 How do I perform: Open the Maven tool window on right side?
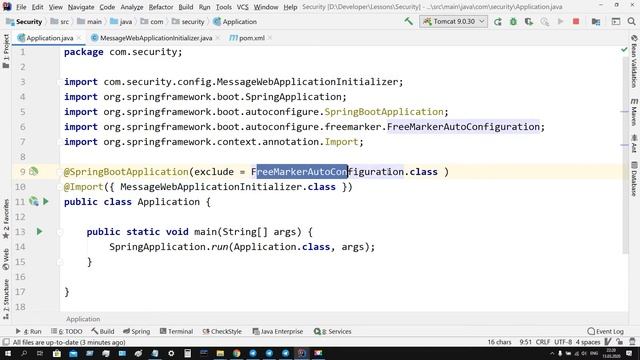pyautogui.click(x=634, y=111)
